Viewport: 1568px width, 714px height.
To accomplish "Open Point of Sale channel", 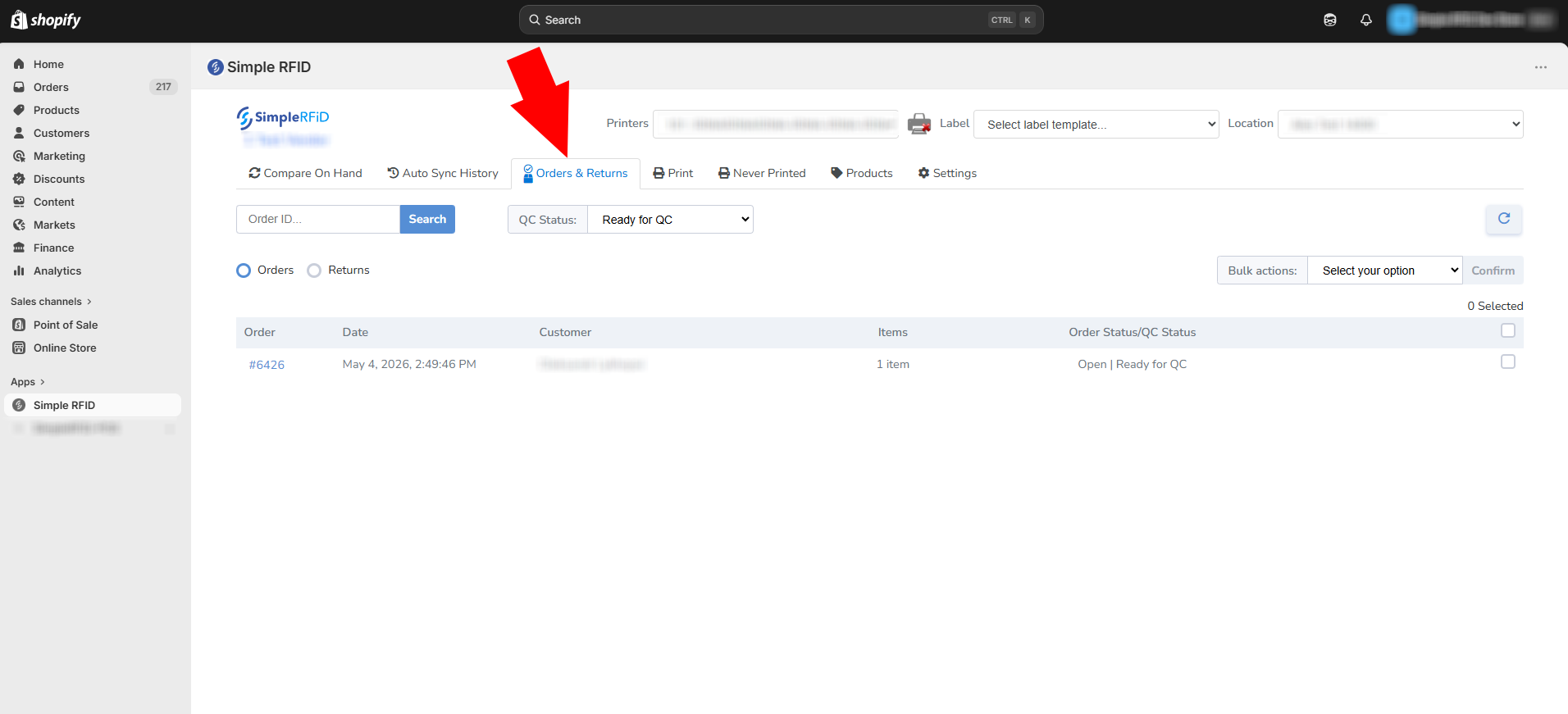I will click(x=66, y=325).
